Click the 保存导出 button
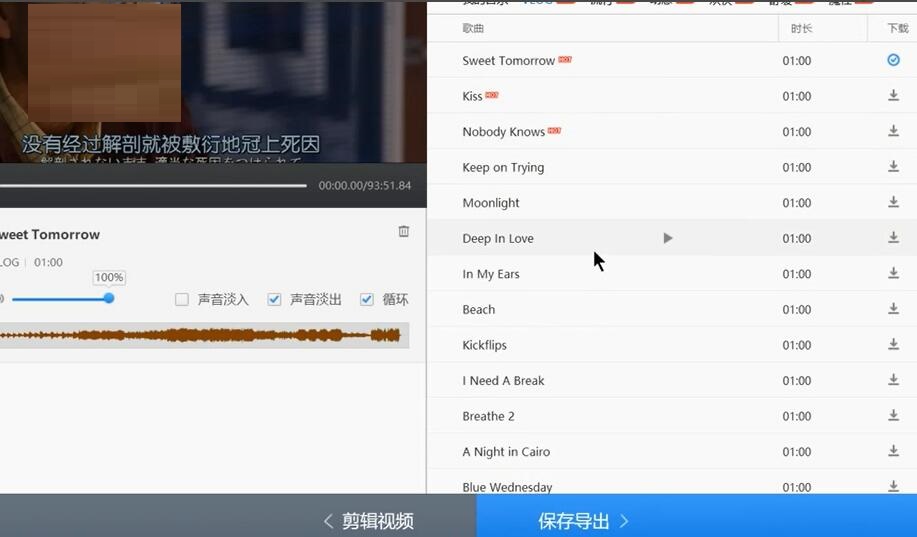Image resolution: width=917 pixels, height=537 pixels. coord(584,521)
